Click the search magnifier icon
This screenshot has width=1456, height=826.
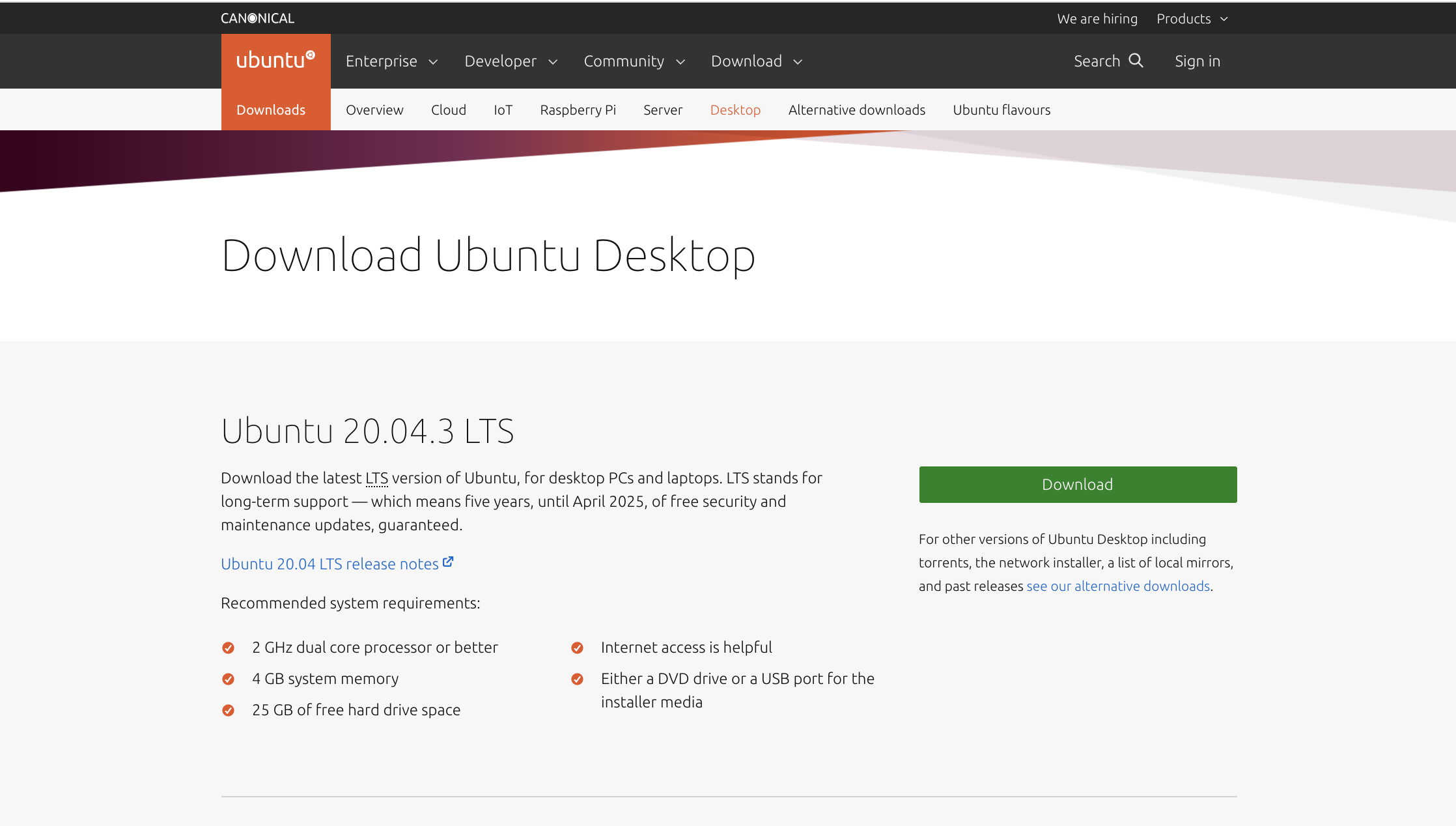coord(1136,61)
